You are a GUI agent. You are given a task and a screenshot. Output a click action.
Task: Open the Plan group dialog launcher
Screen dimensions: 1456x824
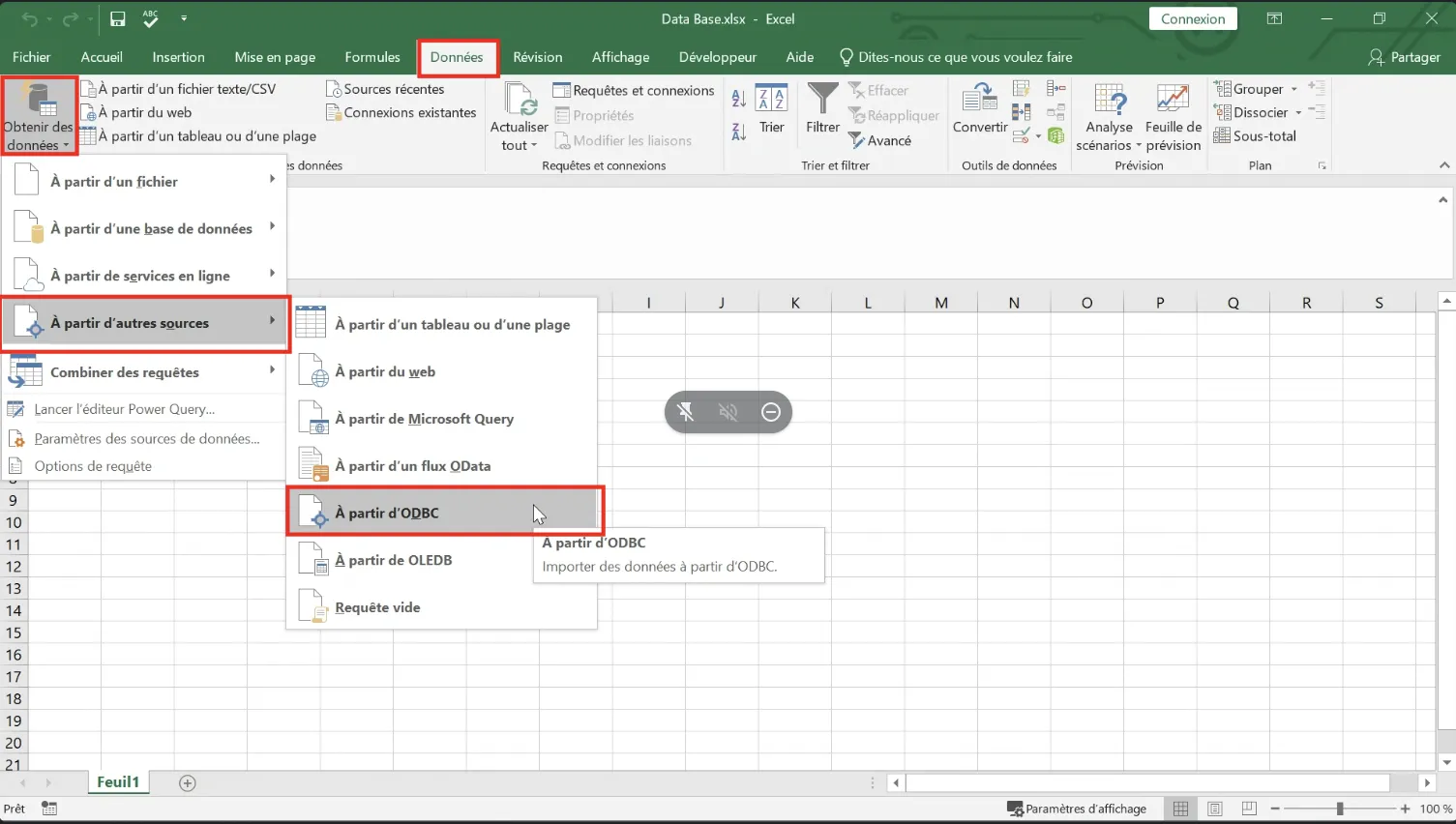[1322, 166]
